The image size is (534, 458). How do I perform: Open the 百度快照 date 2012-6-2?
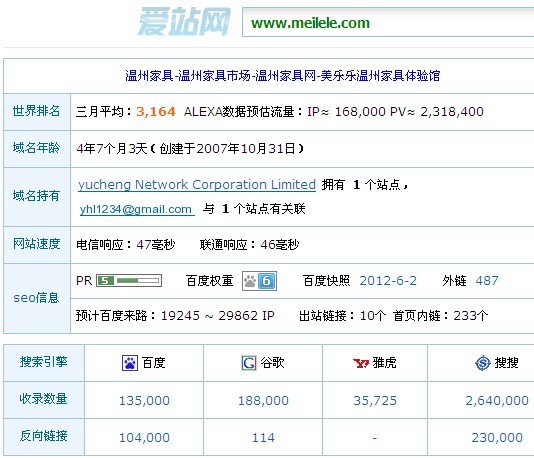pyautogui.click(x=388, y=281)
